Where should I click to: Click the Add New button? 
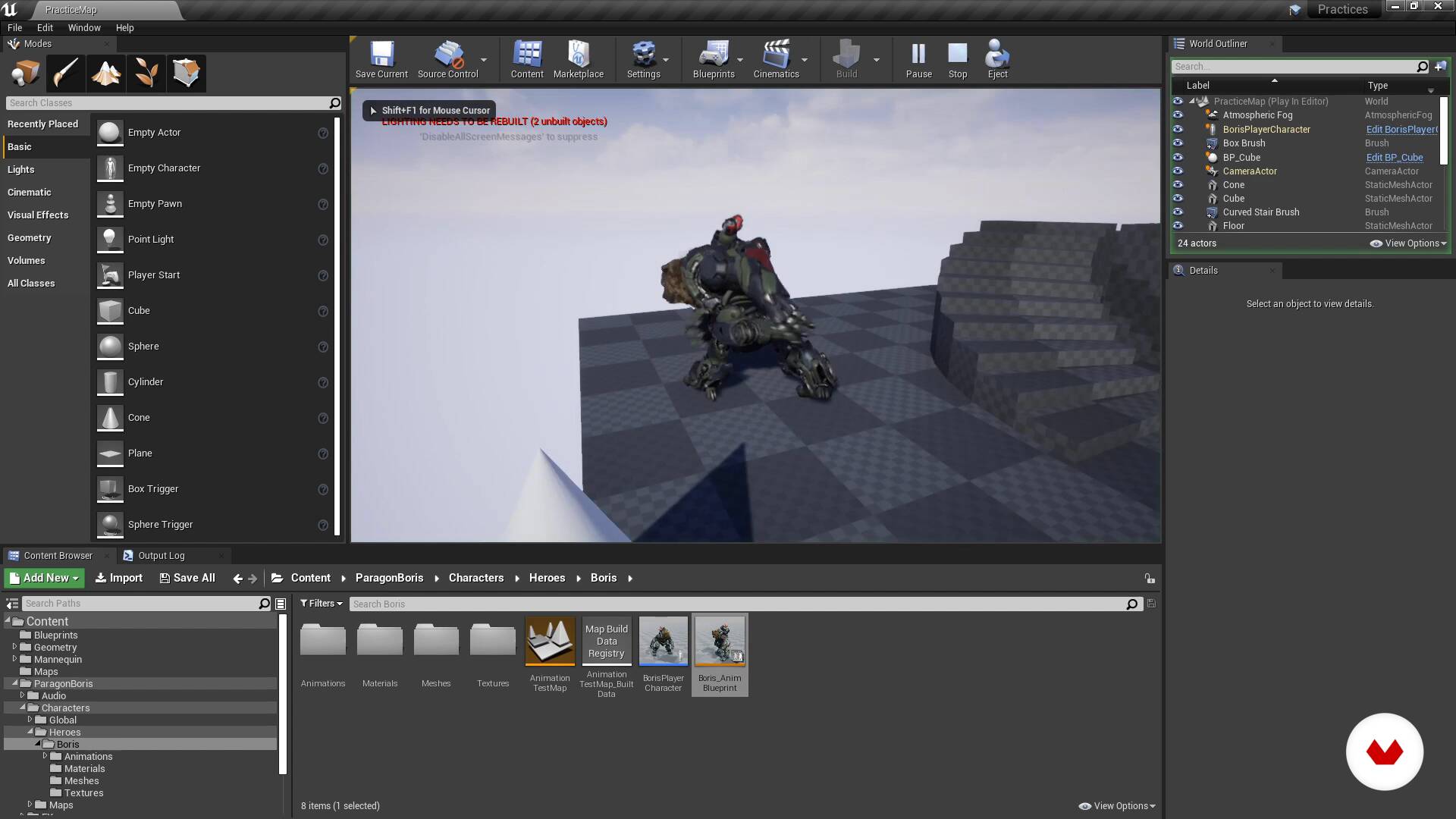[x=44, y=578]
